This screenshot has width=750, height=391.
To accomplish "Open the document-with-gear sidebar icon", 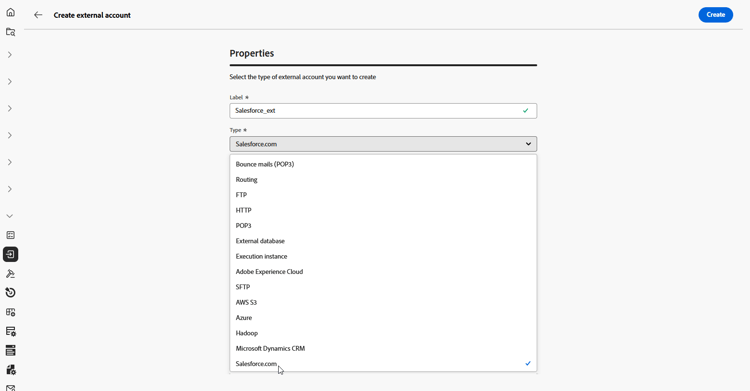I will [x=11, y=369].
